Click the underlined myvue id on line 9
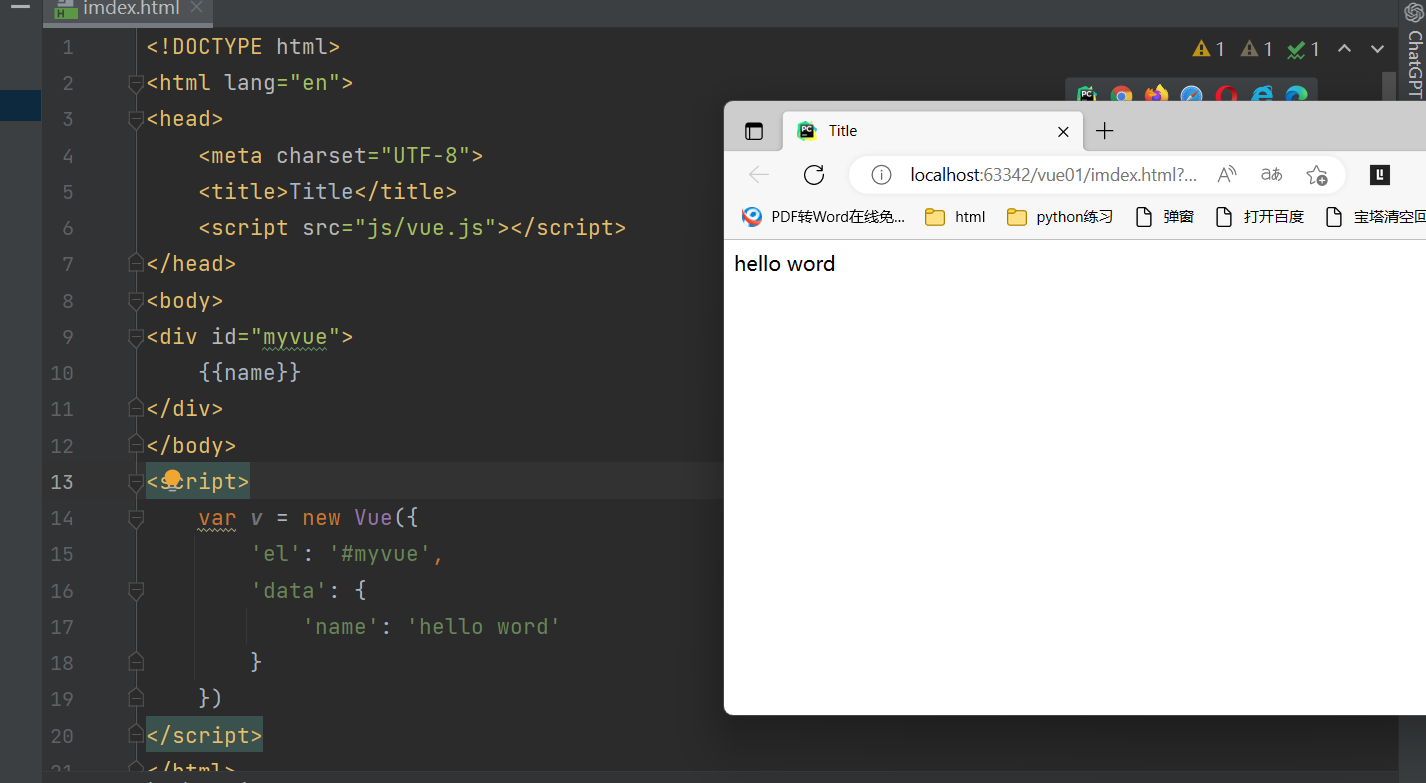 pyautogui.click(x=295, y=337)
